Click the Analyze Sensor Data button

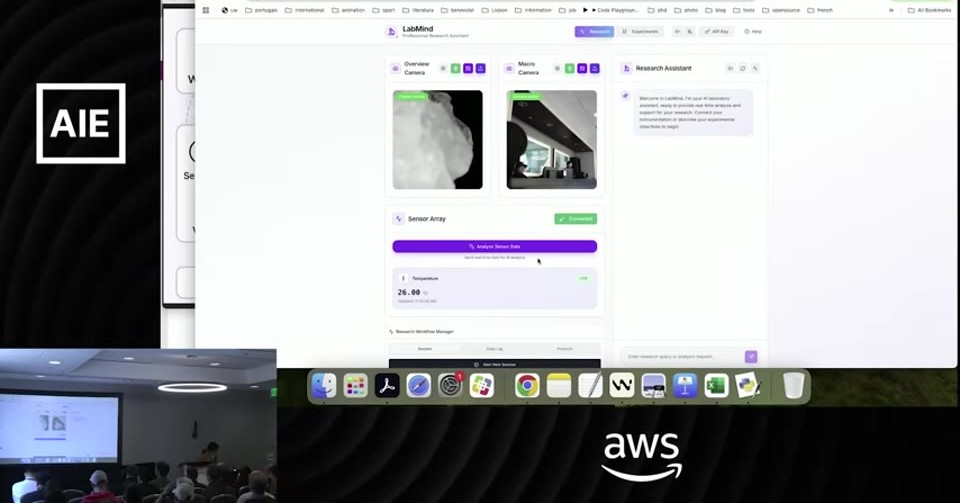[x=495, y=246]
